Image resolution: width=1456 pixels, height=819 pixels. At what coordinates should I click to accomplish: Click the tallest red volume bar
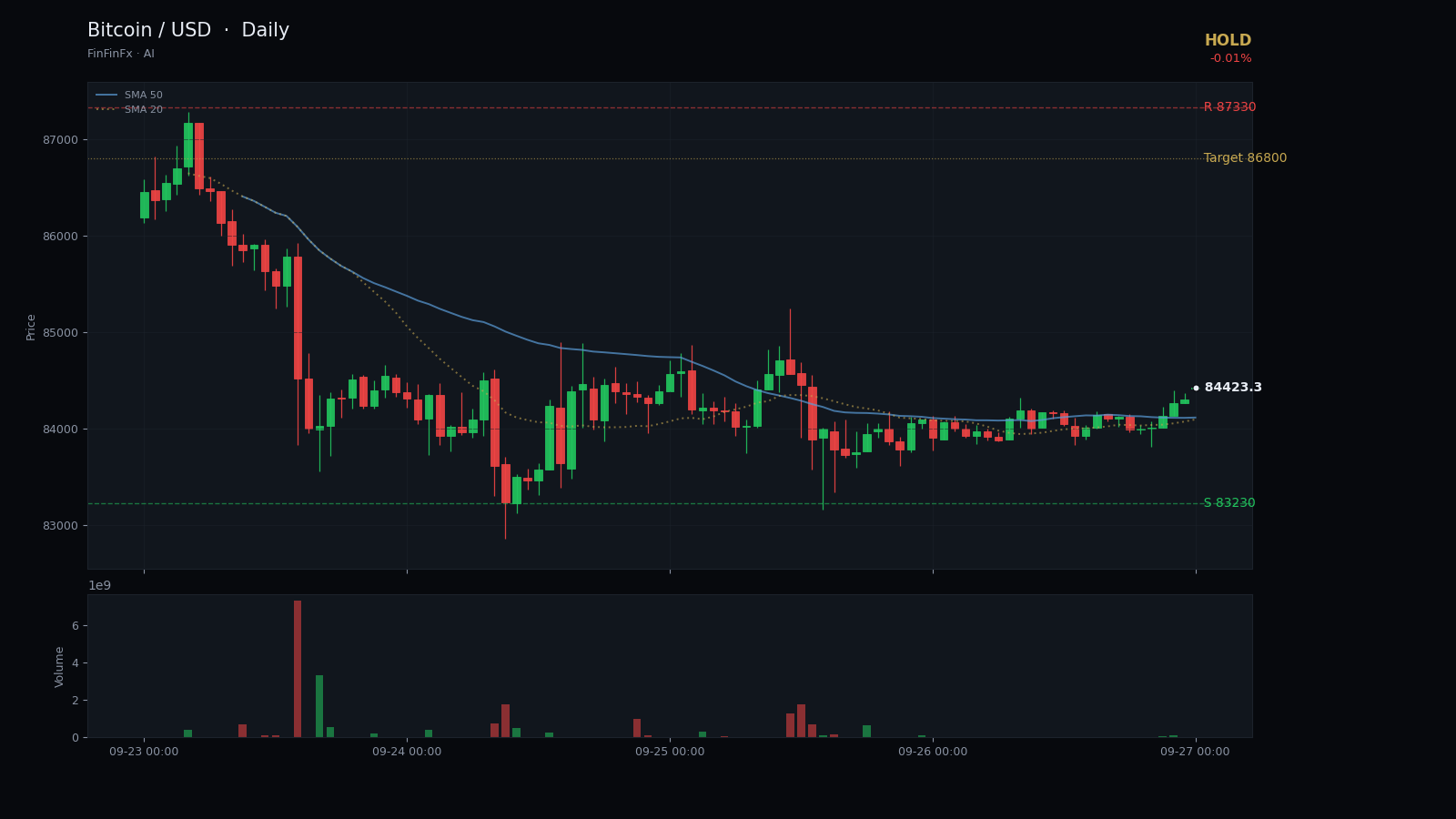coord(298,669)
